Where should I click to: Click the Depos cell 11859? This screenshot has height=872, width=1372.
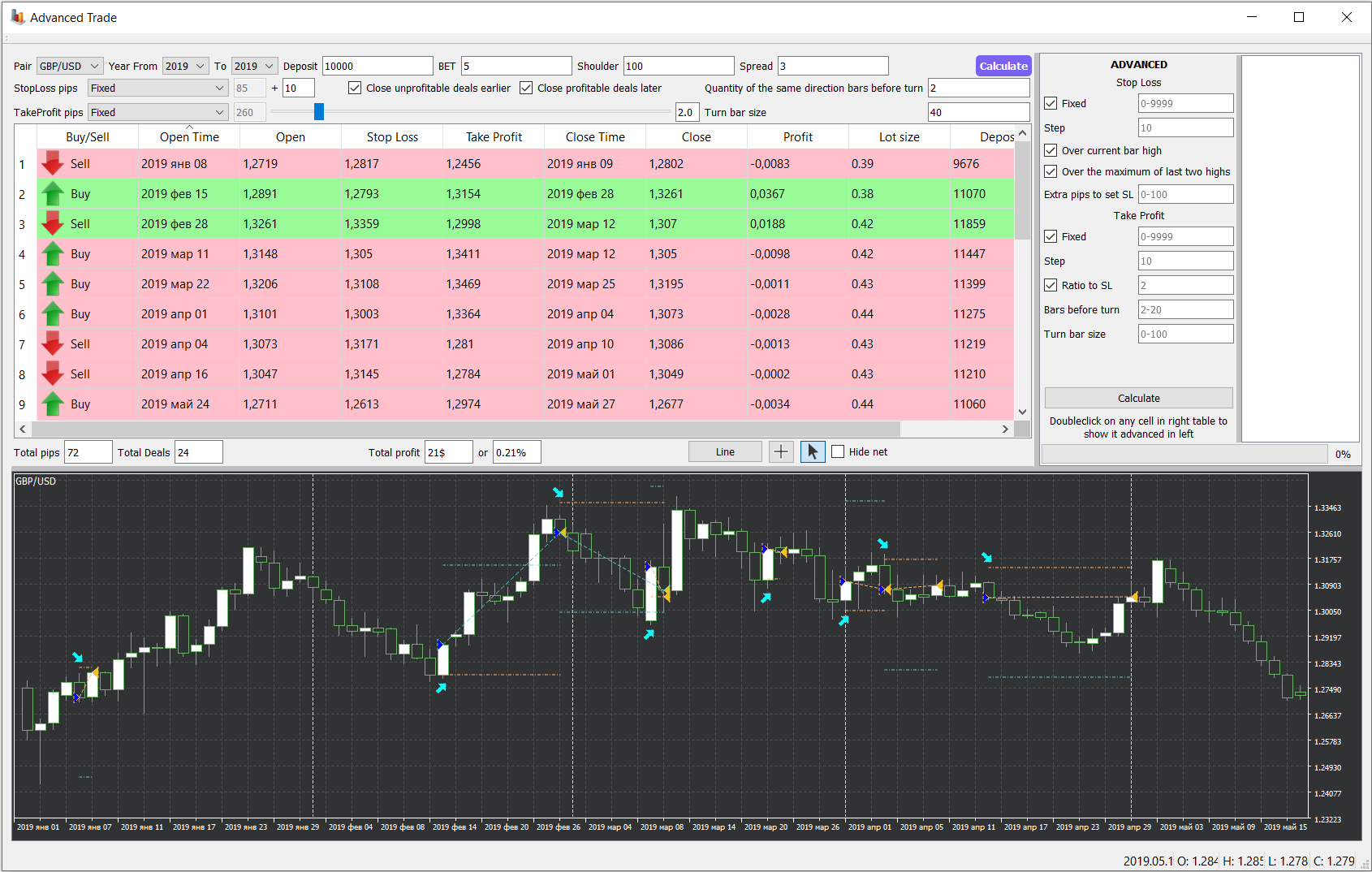pyautogui.click(x=982, y=223)
